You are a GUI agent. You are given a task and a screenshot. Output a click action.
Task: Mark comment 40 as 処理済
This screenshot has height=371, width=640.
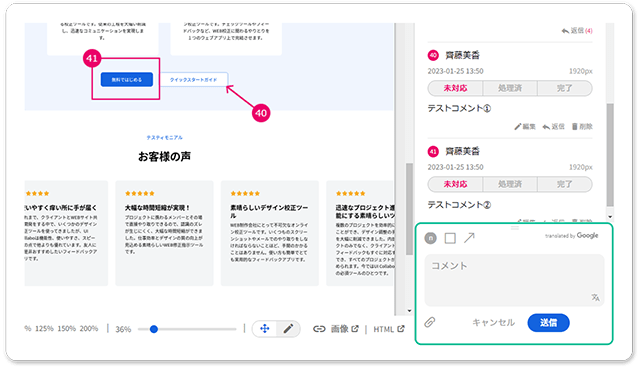coord(510,88)
